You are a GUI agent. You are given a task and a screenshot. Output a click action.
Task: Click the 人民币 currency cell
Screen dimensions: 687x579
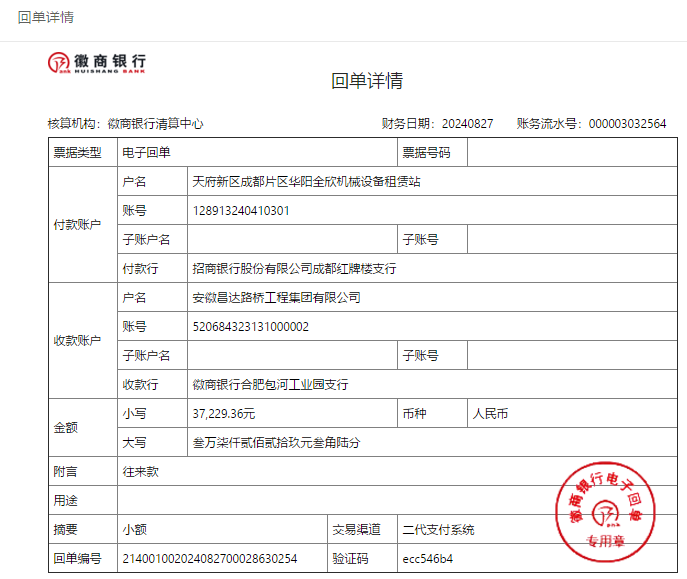(491, 413)
